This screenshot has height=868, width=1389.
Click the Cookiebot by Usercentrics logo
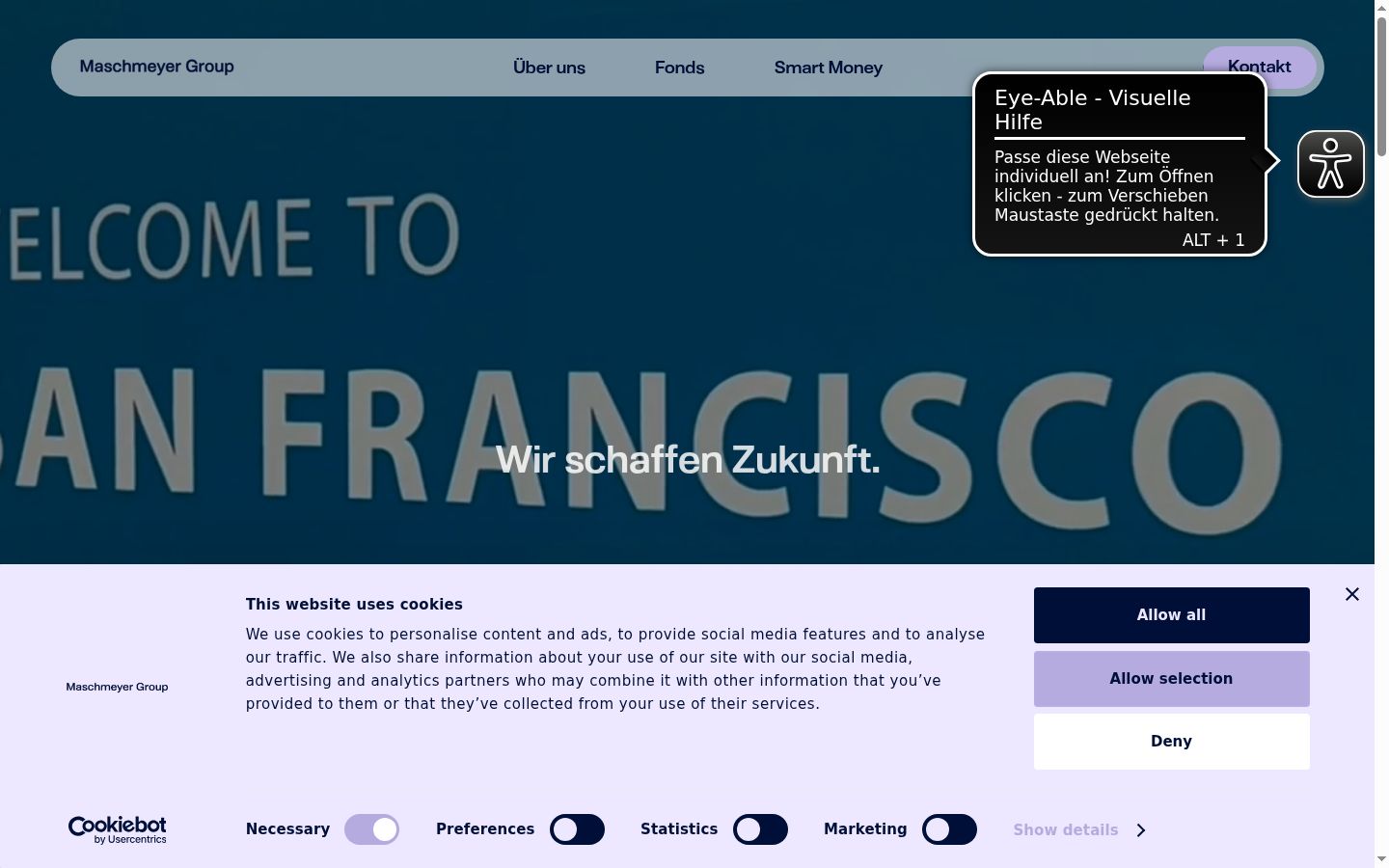tap(118, 829)
